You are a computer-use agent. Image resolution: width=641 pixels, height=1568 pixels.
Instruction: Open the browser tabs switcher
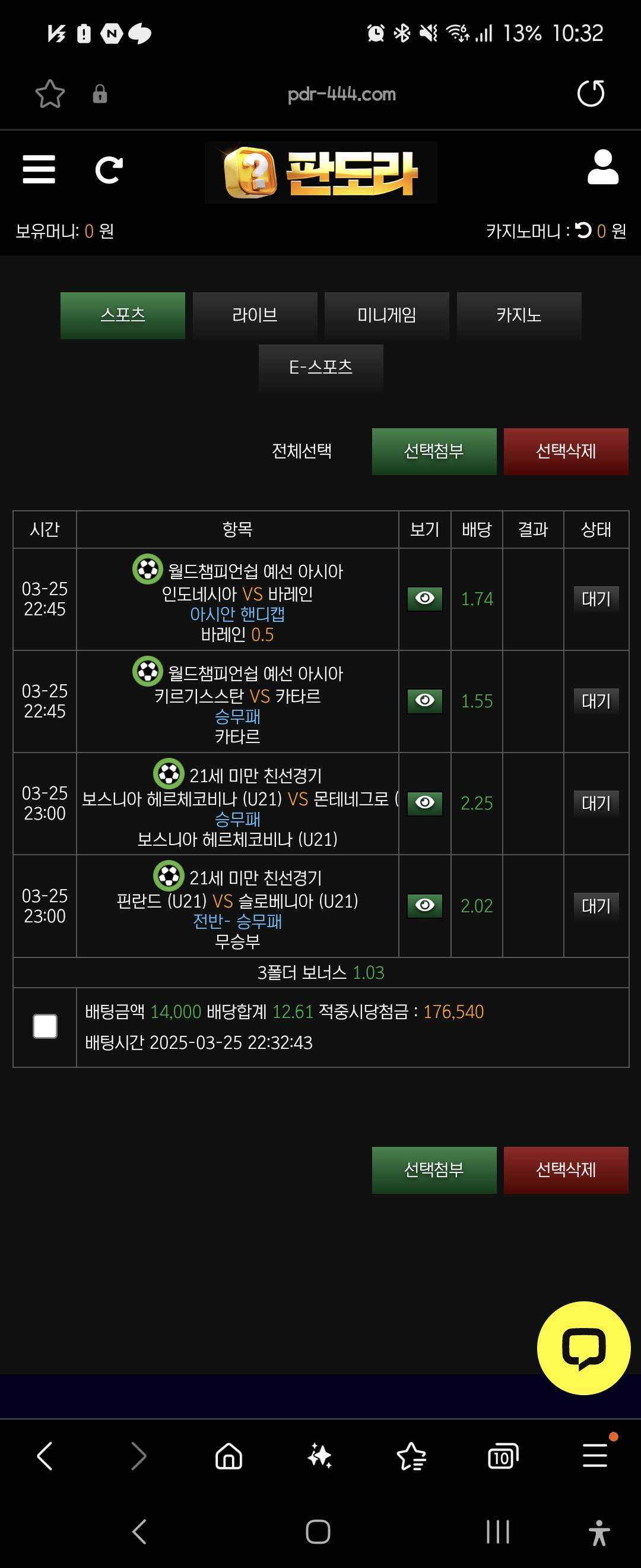[503, 1456]
